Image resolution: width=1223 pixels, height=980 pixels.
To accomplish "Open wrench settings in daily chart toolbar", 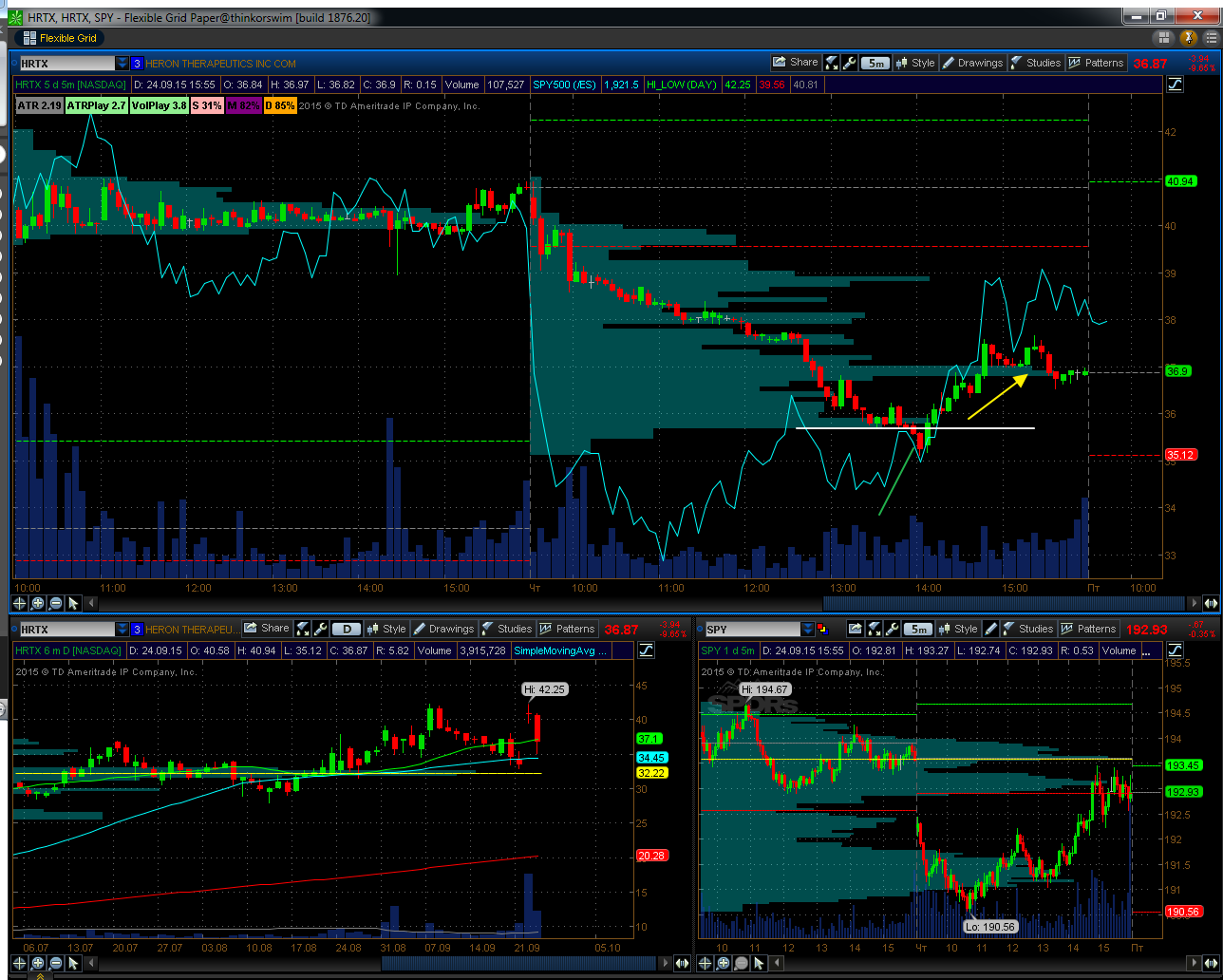I will point(321,629).
